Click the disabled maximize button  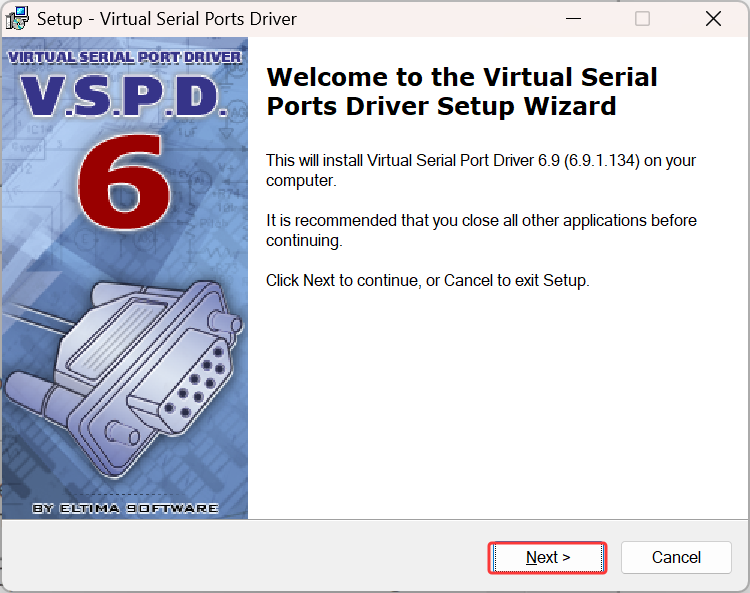[x=642, y=19]
